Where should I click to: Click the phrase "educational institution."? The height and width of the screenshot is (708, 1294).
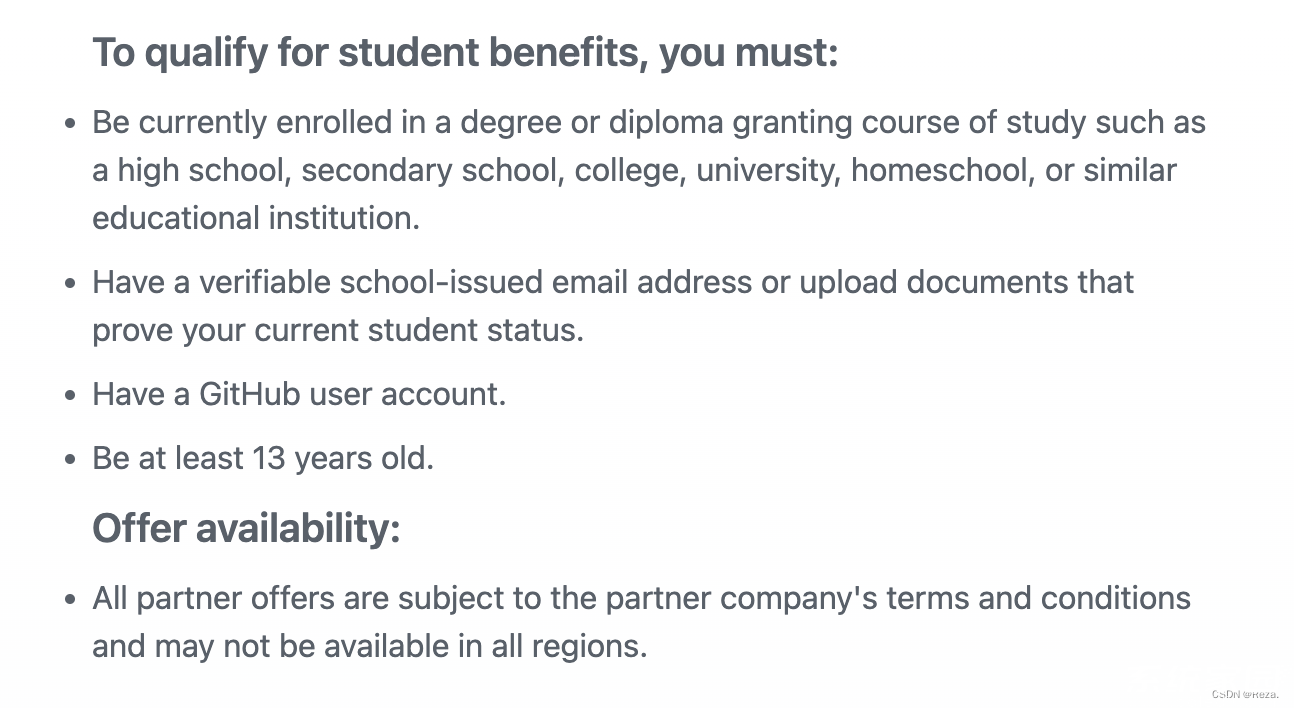pos(256,218)
